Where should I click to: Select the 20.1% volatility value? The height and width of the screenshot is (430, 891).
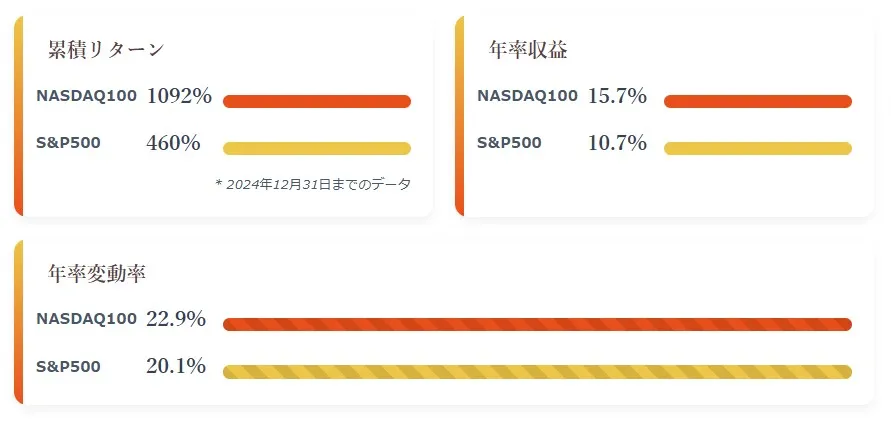pyautogui.click(x=176, y=366)
